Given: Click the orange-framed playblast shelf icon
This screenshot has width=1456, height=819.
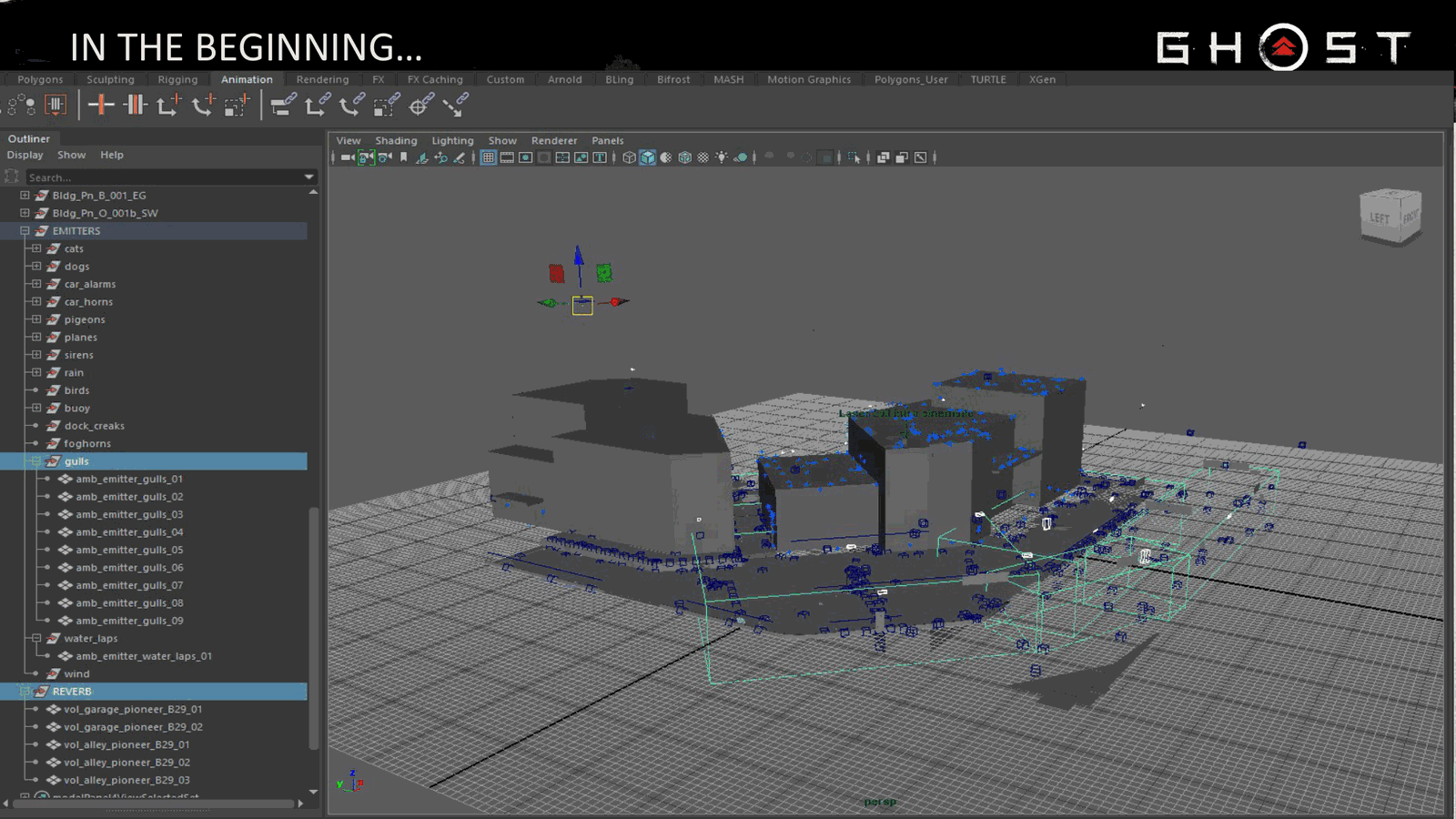Looking at the screenshot, I should click(x=56, y=105).
